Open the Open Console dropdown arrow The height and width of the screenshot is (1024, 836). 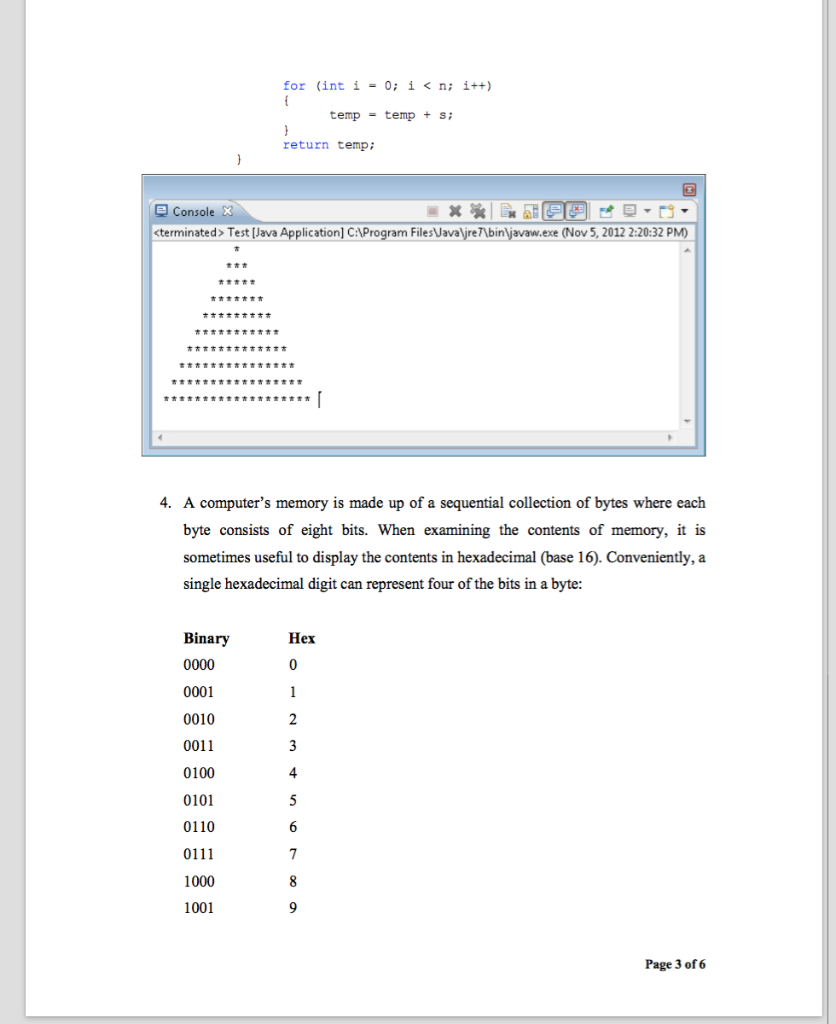pos(686,211)
